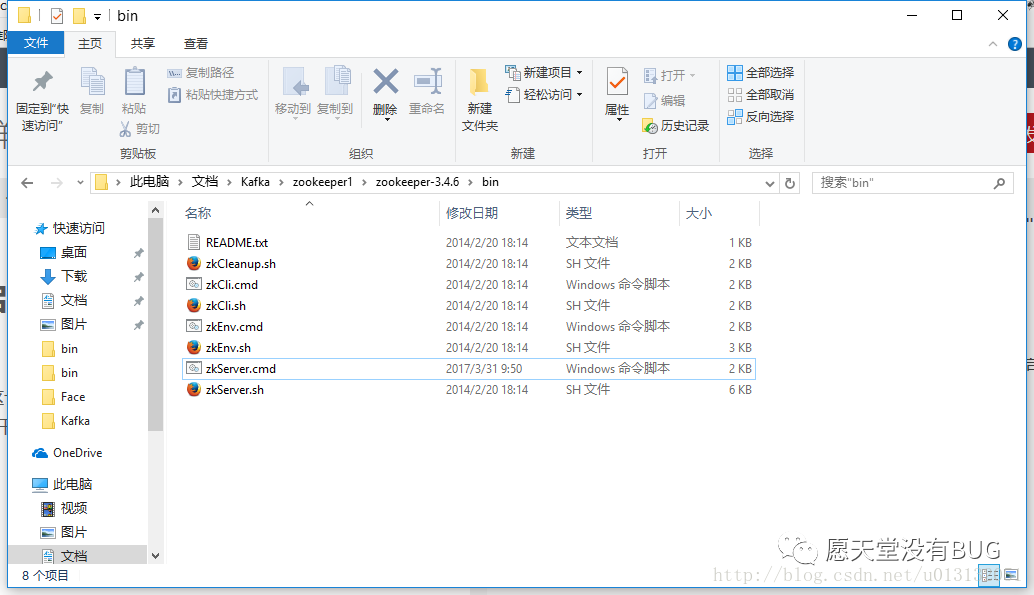Click zookeeper1 in the address breadcrumb

[x=322, y=182]
